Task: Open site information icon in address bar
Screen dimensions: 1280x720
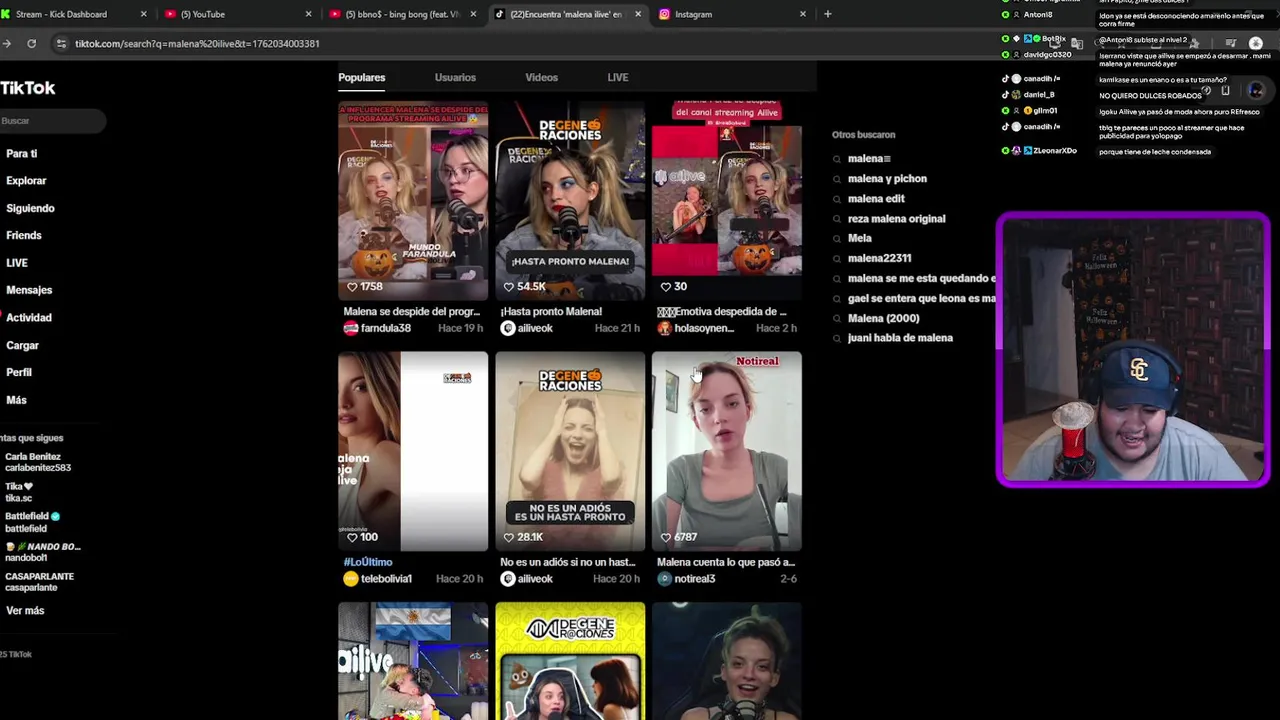Action: pos(61,44)
